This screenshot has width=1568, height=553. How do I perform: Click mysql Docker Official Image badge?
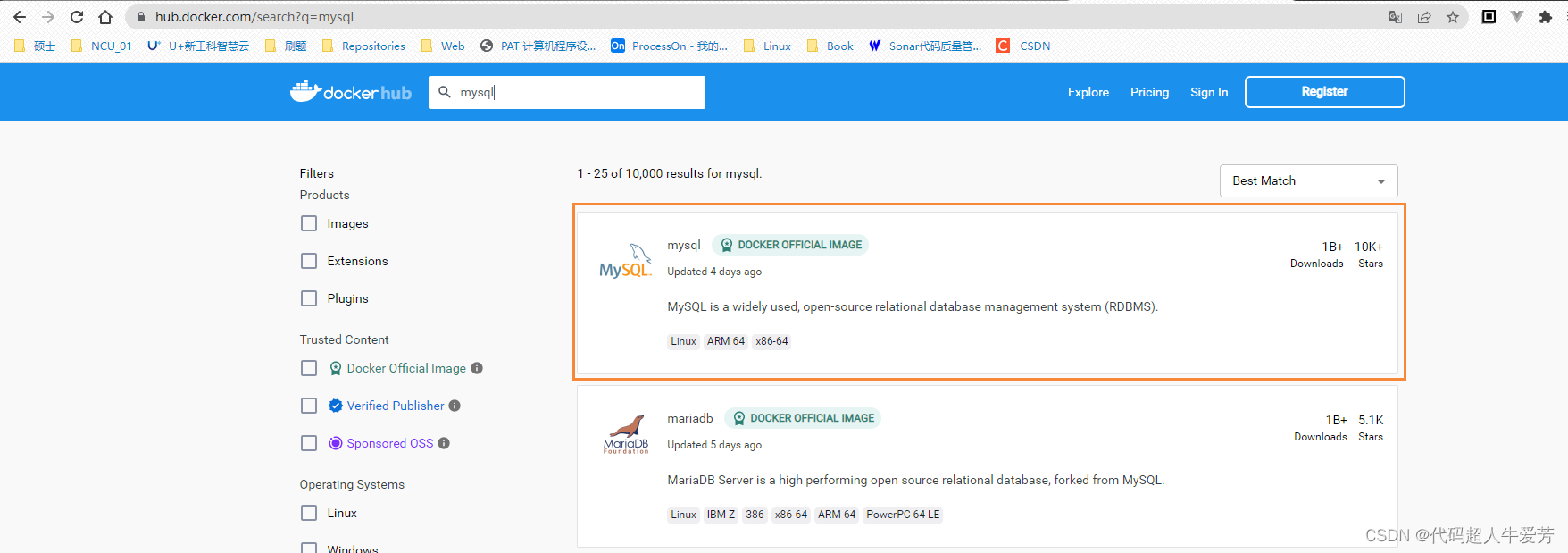tap(790, 245)
